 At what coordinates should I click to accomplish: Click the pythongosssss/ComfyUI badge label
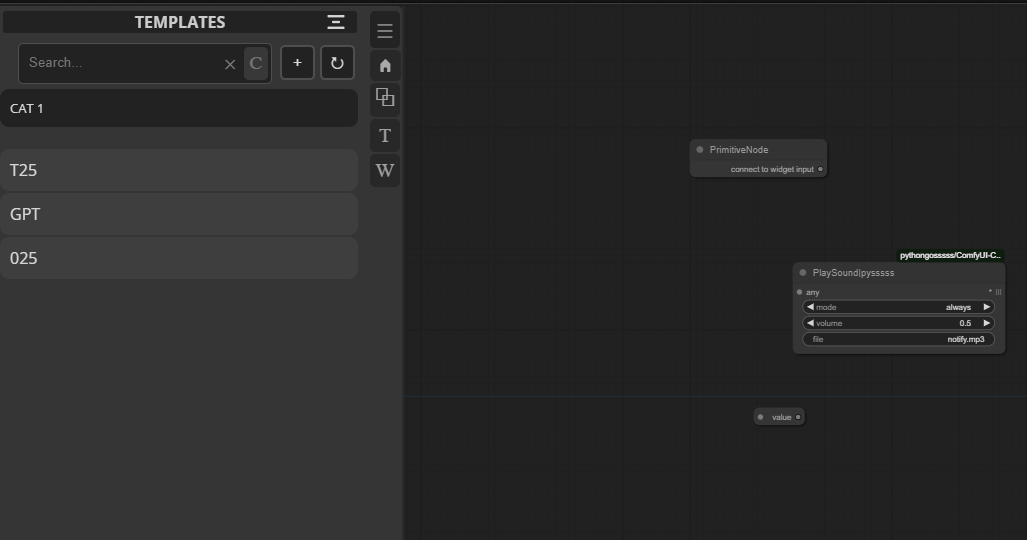point(950,256)
